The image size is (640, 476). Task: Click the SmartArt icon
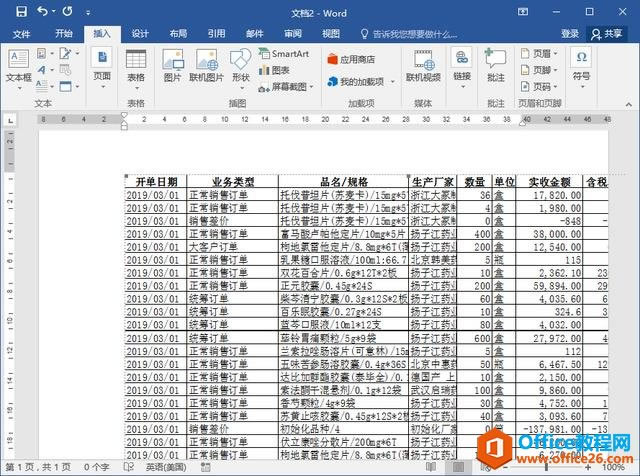284,53
